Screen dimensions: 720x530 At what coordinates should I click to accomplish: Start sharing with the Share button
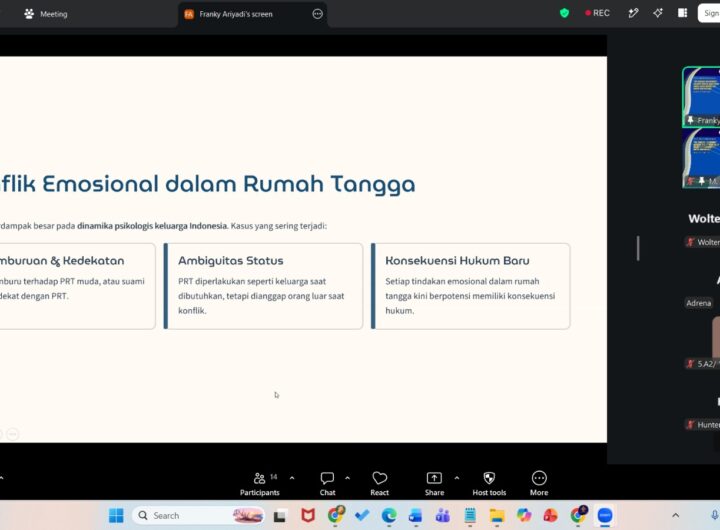click(434, 484)
